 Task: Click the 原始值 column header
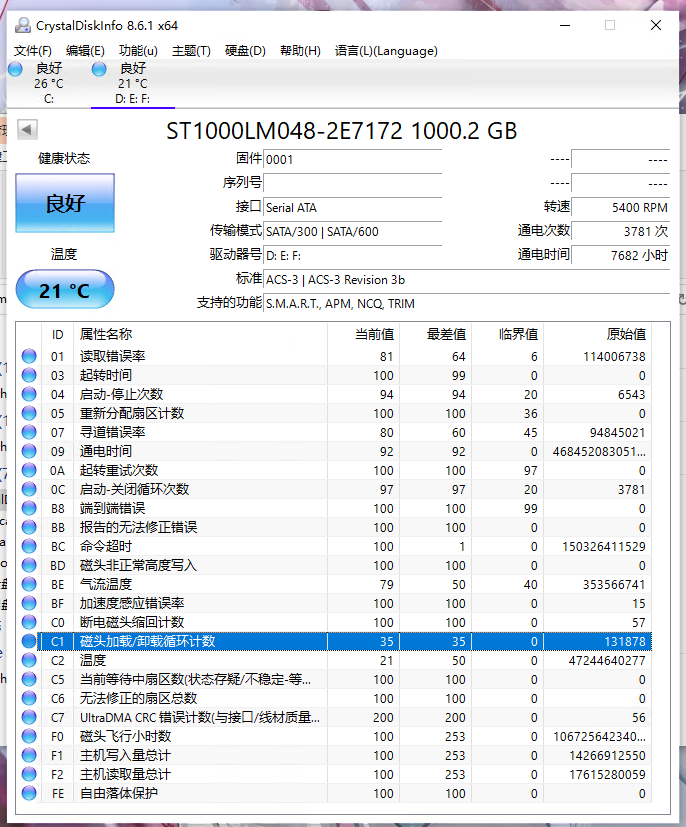[x=597, y=334]
